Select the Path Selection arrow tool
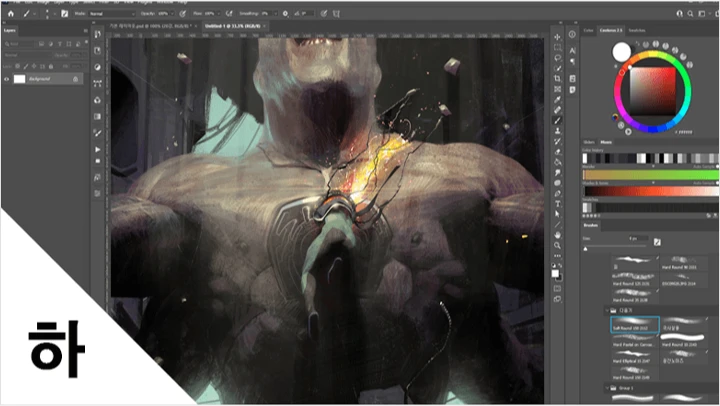 (557, 214)
